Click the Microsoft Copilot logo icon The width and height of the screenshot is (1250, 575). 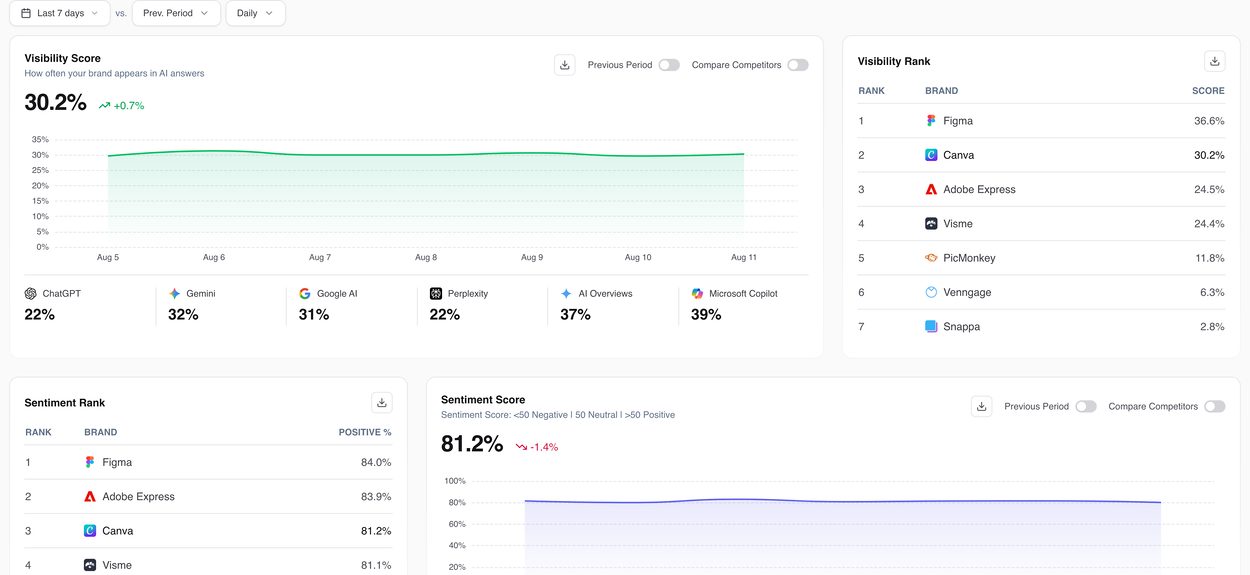click(697, 294)
